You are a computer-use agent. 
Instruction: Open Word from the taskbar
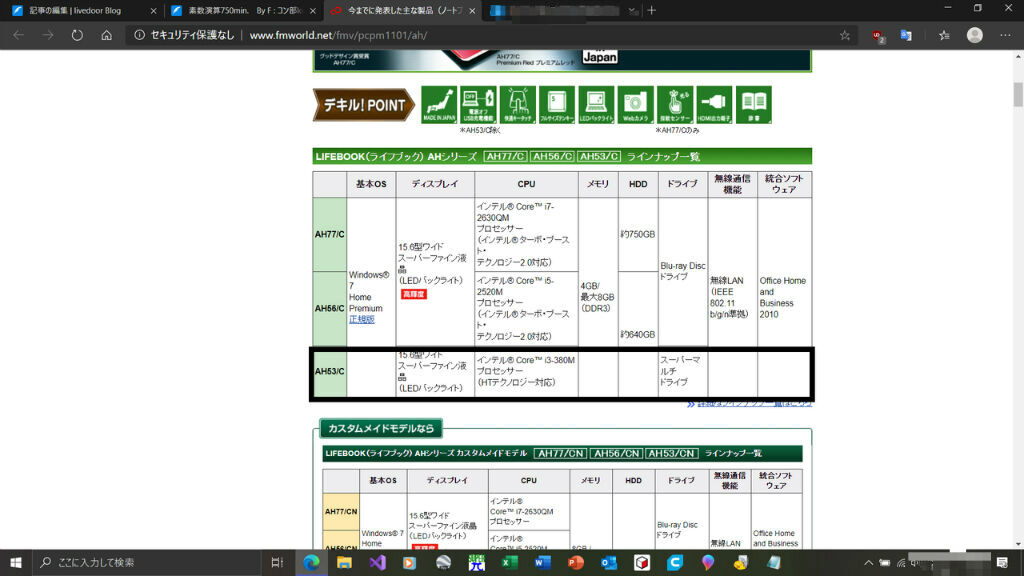543,562
